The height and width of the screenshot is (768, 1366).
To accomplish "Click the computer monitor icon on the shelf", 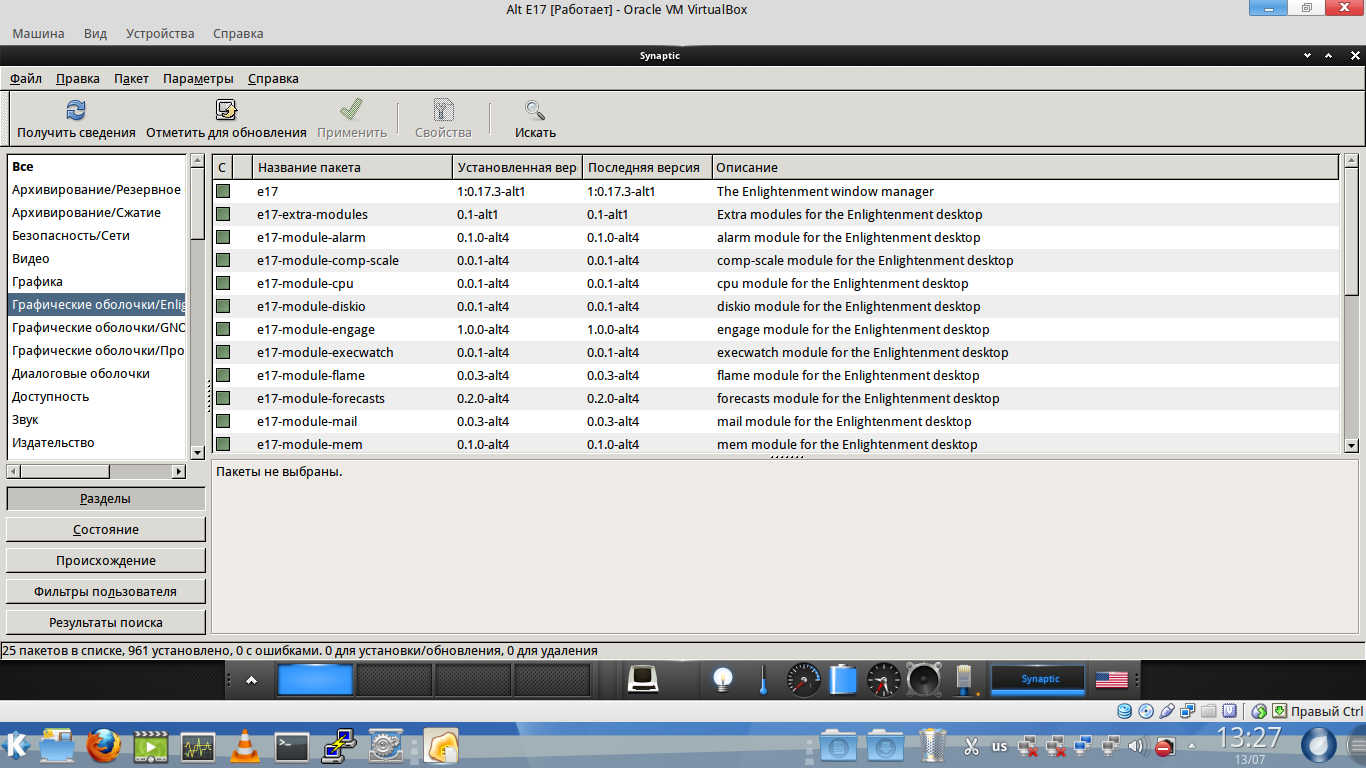I will click(x=641, y=680).
